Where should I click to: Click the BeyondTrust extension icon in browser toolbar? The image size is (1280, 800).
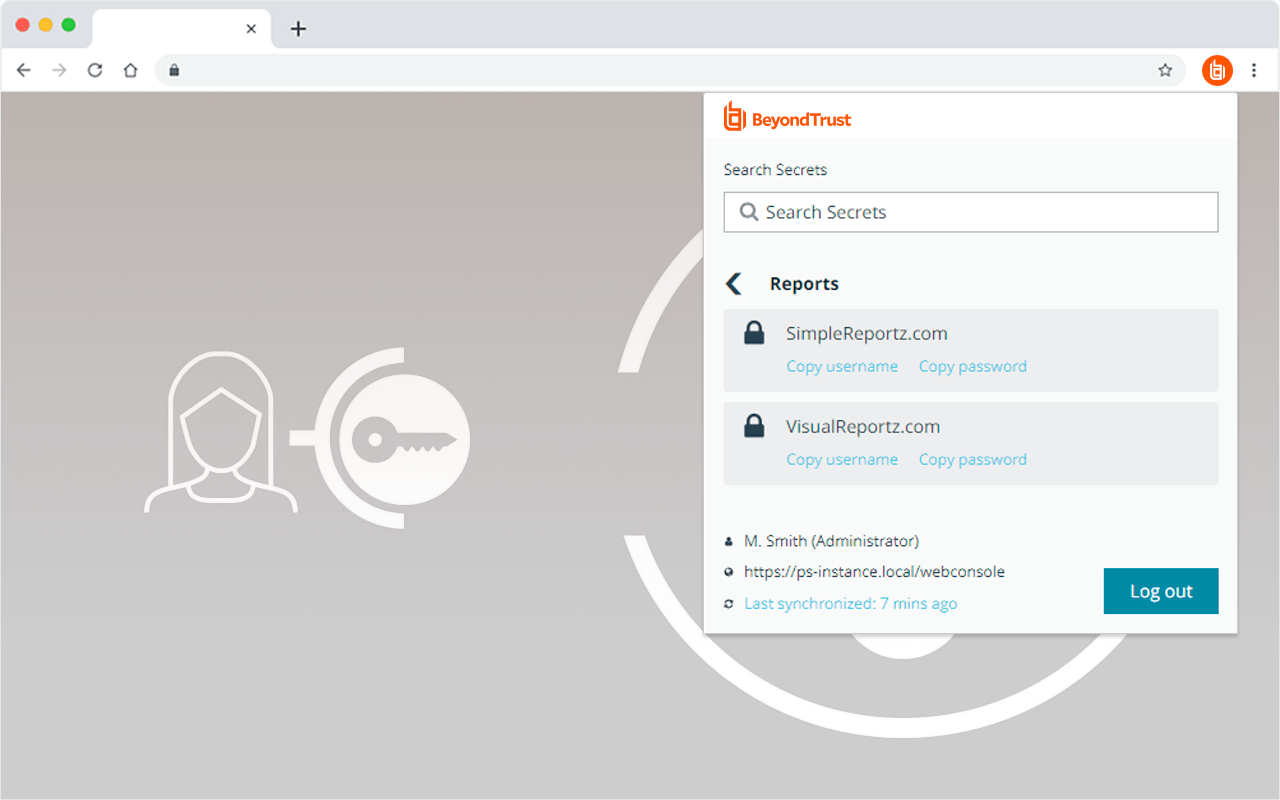click(1217, 70)
